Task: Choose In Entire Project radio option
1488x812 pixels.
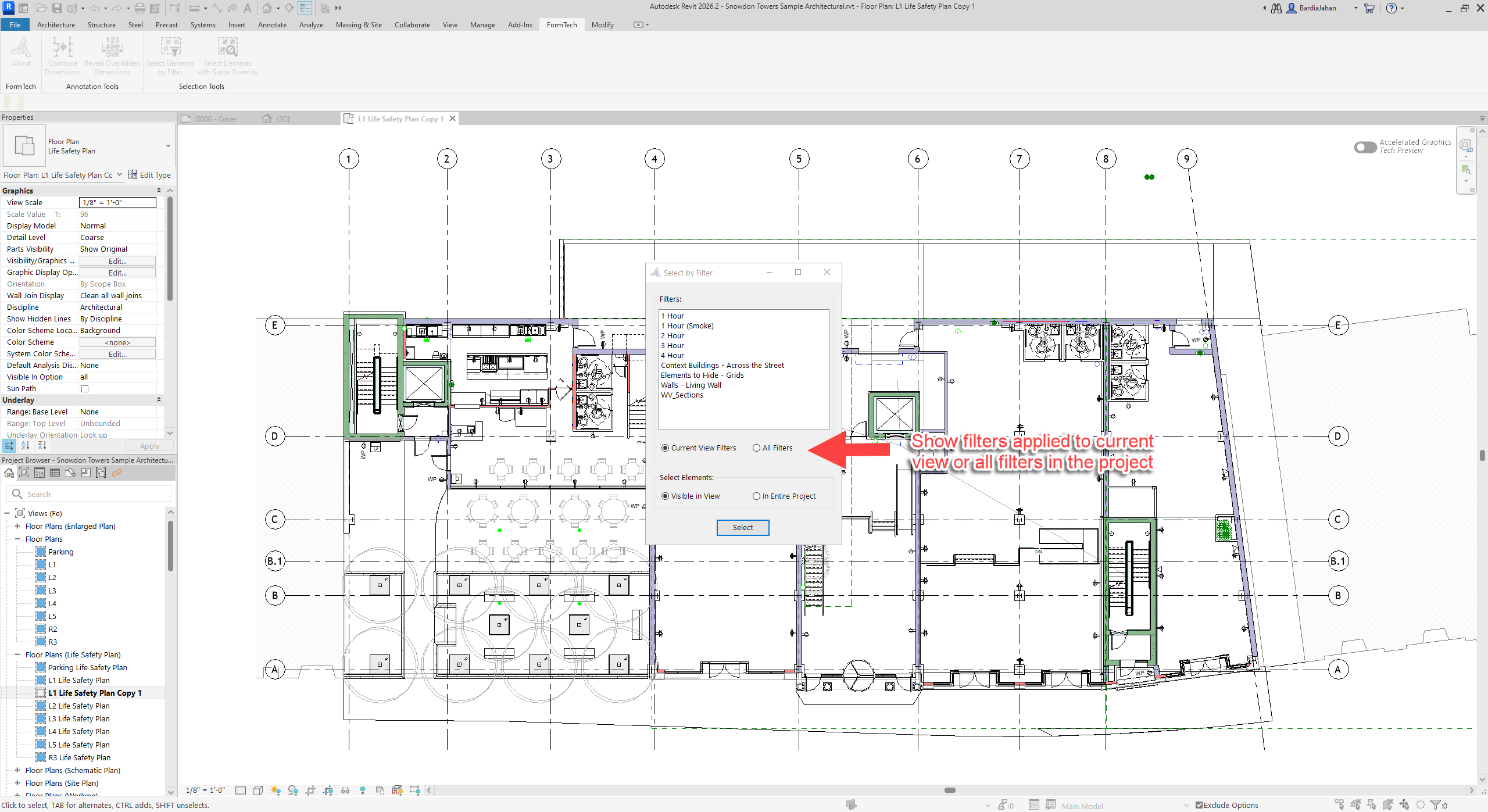Action: (x=756, y=496)
